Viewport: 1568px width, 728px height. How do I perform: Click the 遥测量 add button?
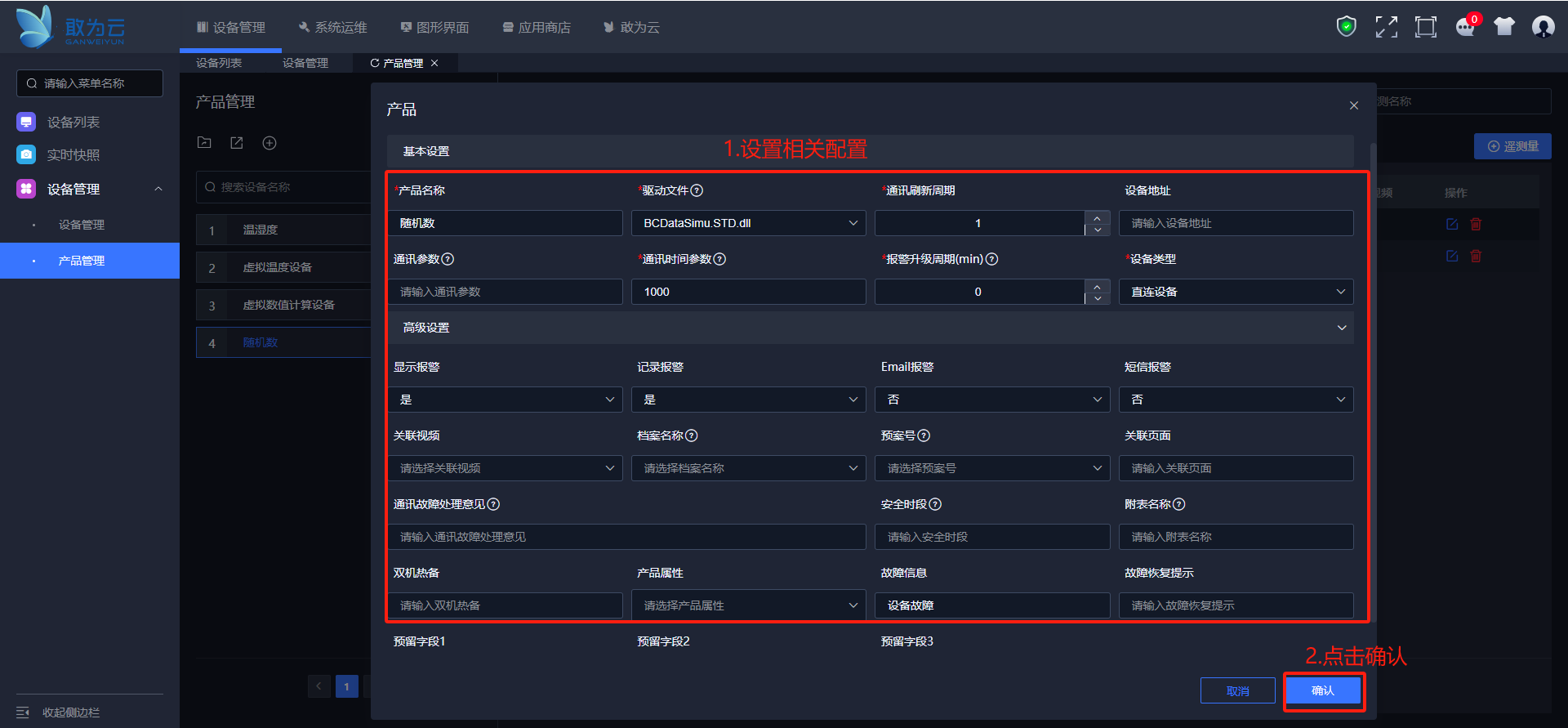1512,146
